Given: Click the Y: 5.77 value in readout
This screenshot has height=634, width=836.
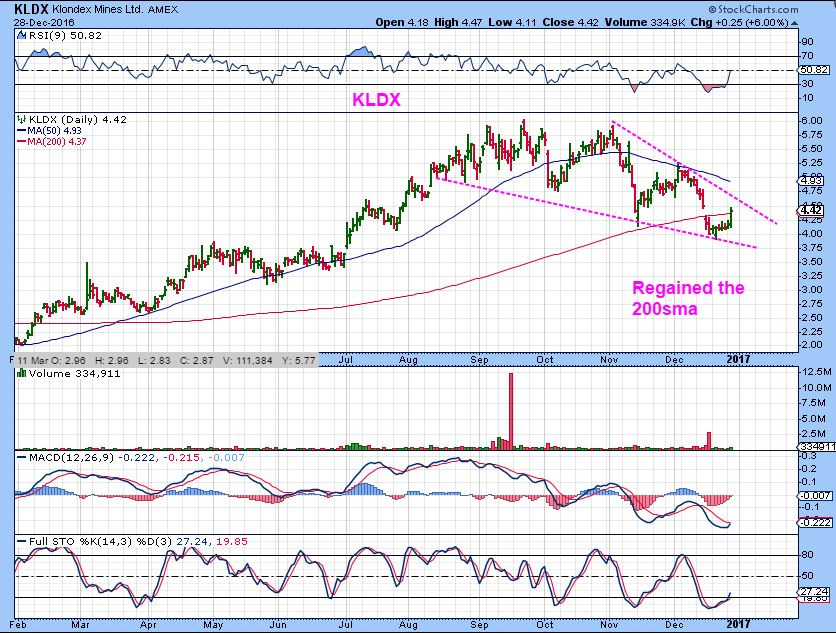Looking at the screenshot, I should pos(299,360).
